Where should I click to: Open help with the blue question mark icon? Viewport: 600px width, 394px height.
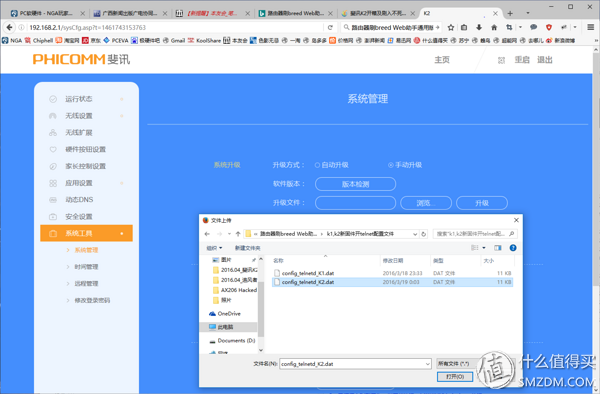pyautogui.click(x=513, y=248)
